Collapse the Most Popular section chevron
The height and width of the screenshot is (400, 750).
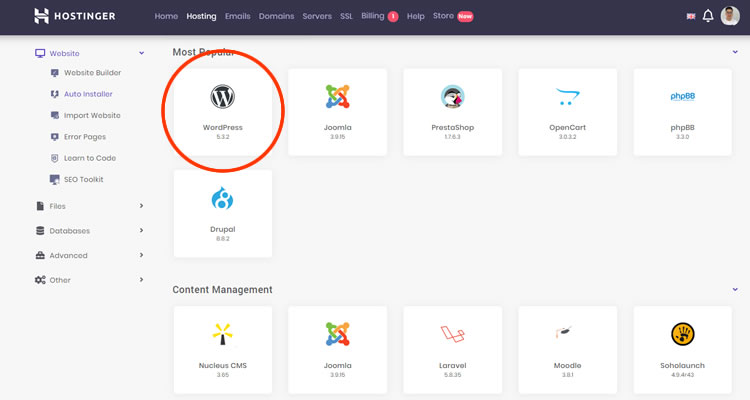click(x=735, y=52)
